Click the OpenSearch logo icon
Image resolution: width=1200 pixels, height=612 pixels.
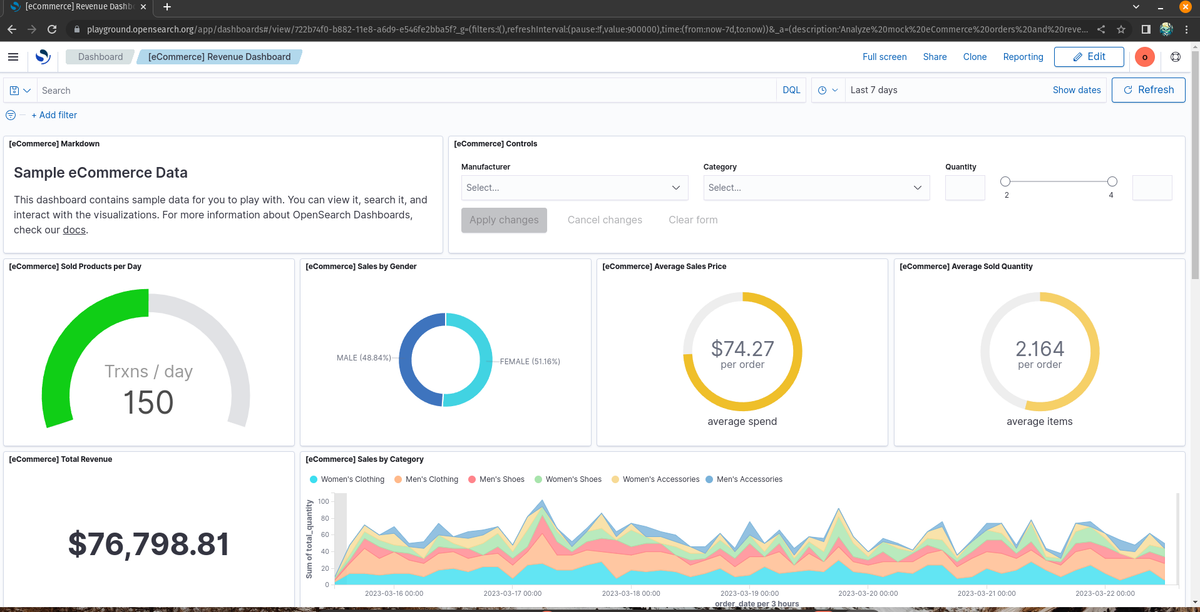coord(43,57)
